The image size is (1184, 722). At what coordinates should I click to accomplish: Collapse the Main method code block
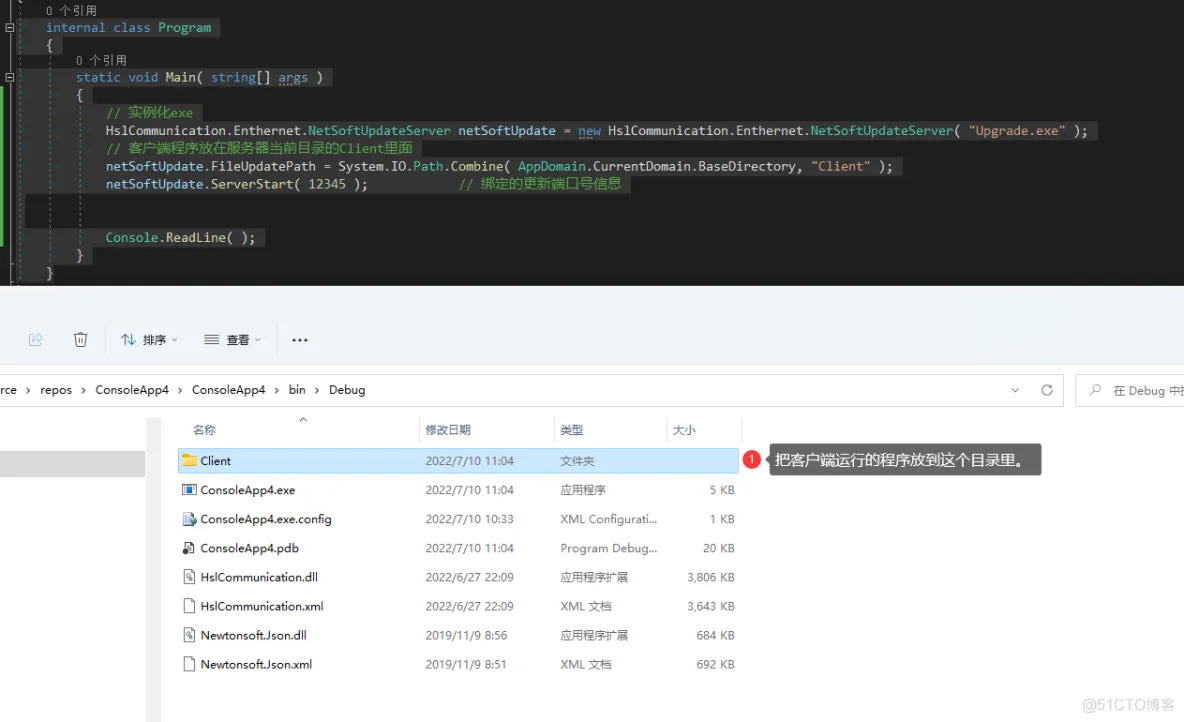pos(10,77)
